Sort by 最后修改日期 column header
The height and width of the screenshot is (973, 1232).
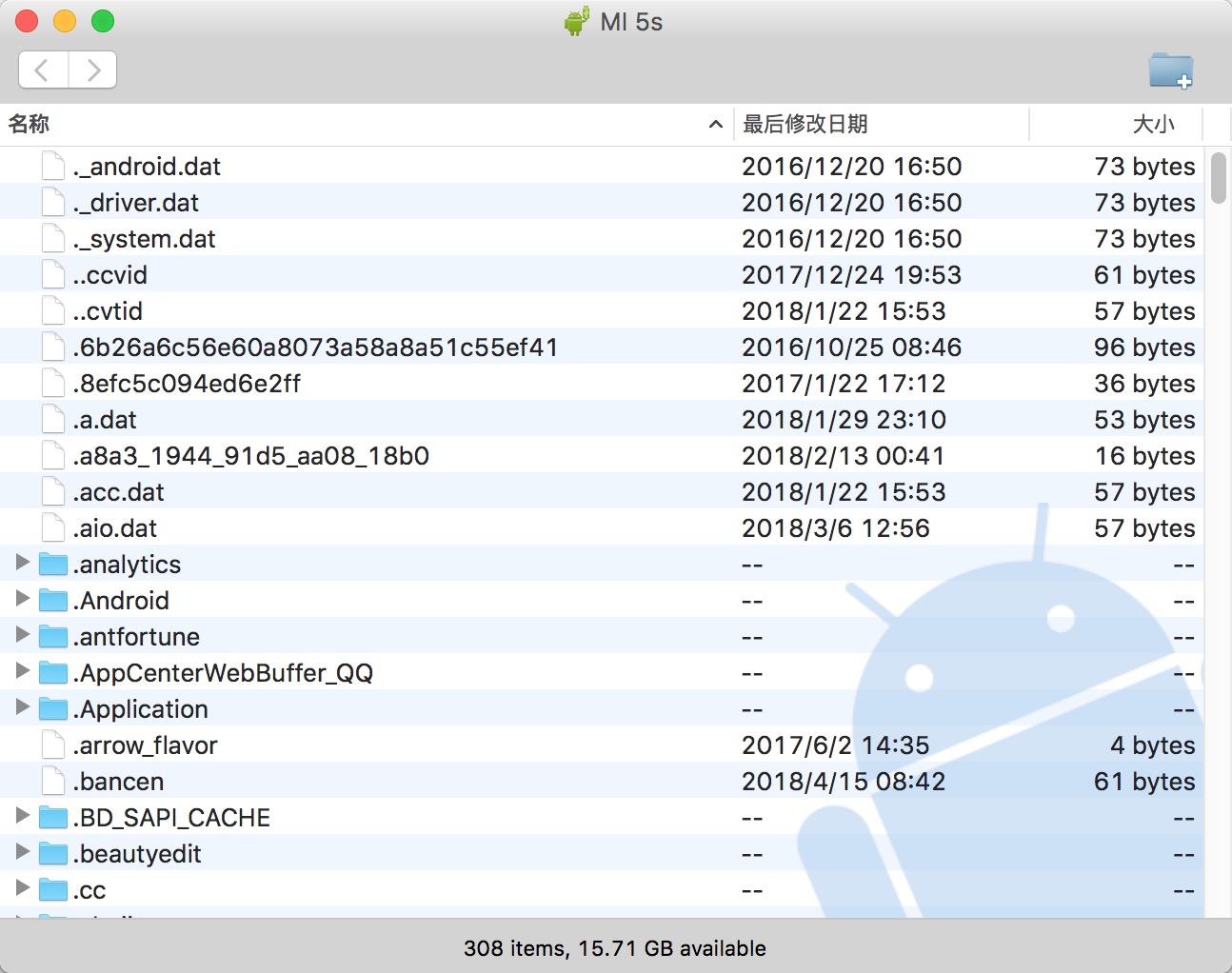pyautogui.click(x=805, y=124)
